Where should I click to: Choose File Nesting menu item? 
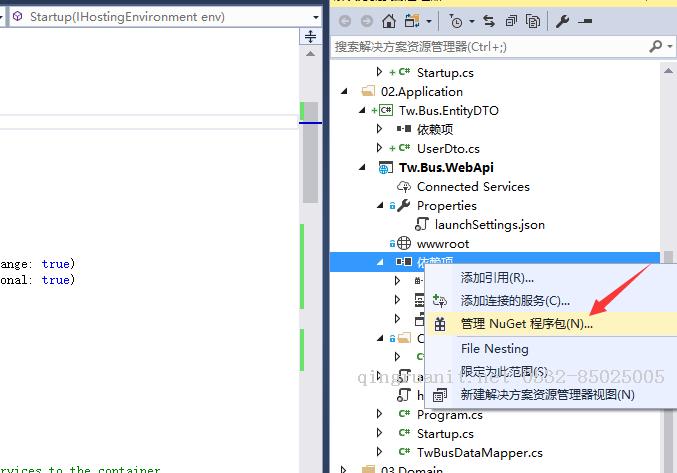pos(494,348)
